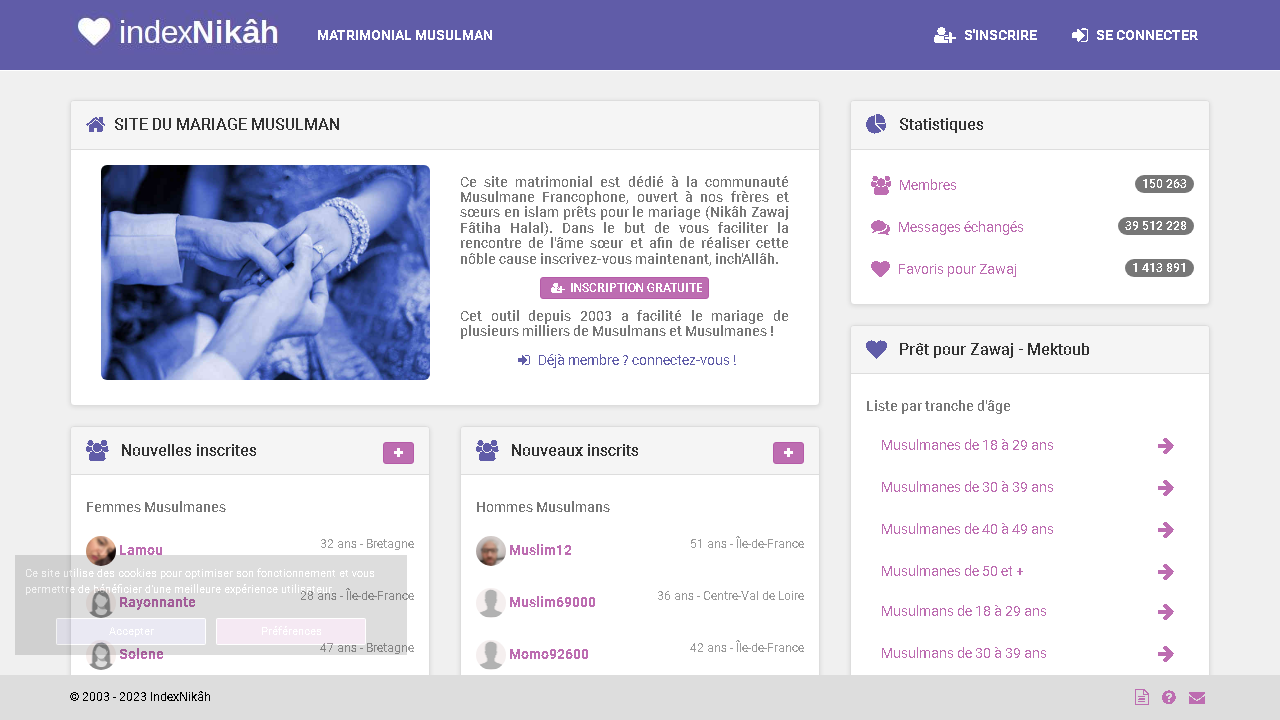Click SE CONNECTER to log in

(1147, 35)
